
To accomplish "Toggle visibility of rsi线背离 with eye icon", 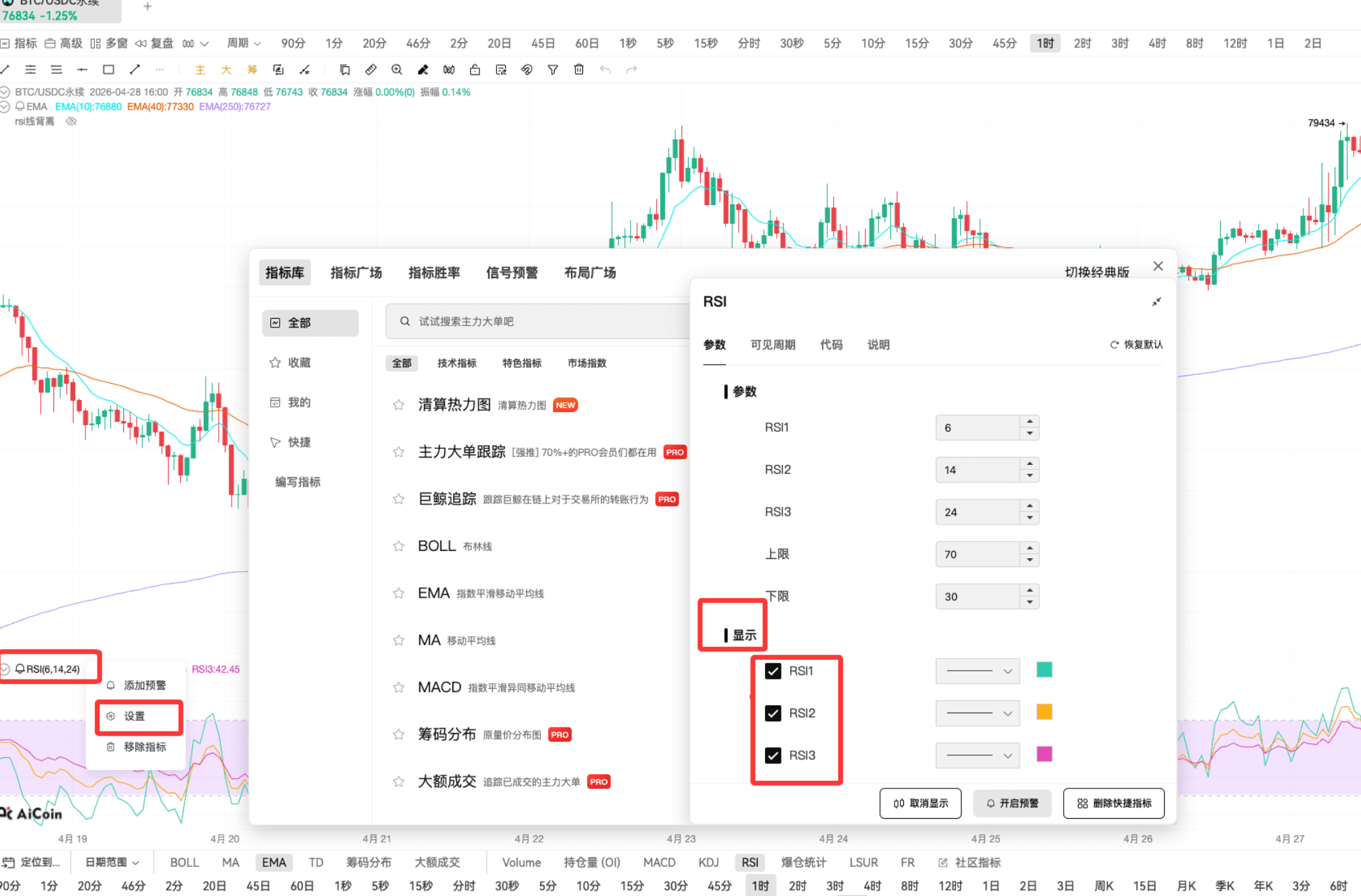I will coord(71,120).
